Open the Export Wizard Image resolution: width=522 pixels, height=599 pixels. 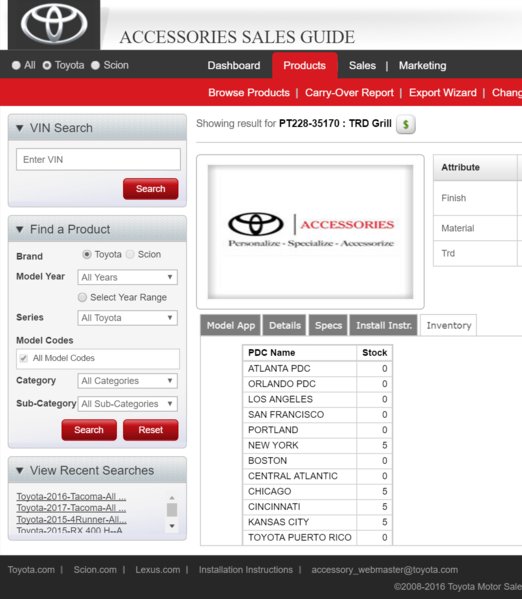point(443,93)
